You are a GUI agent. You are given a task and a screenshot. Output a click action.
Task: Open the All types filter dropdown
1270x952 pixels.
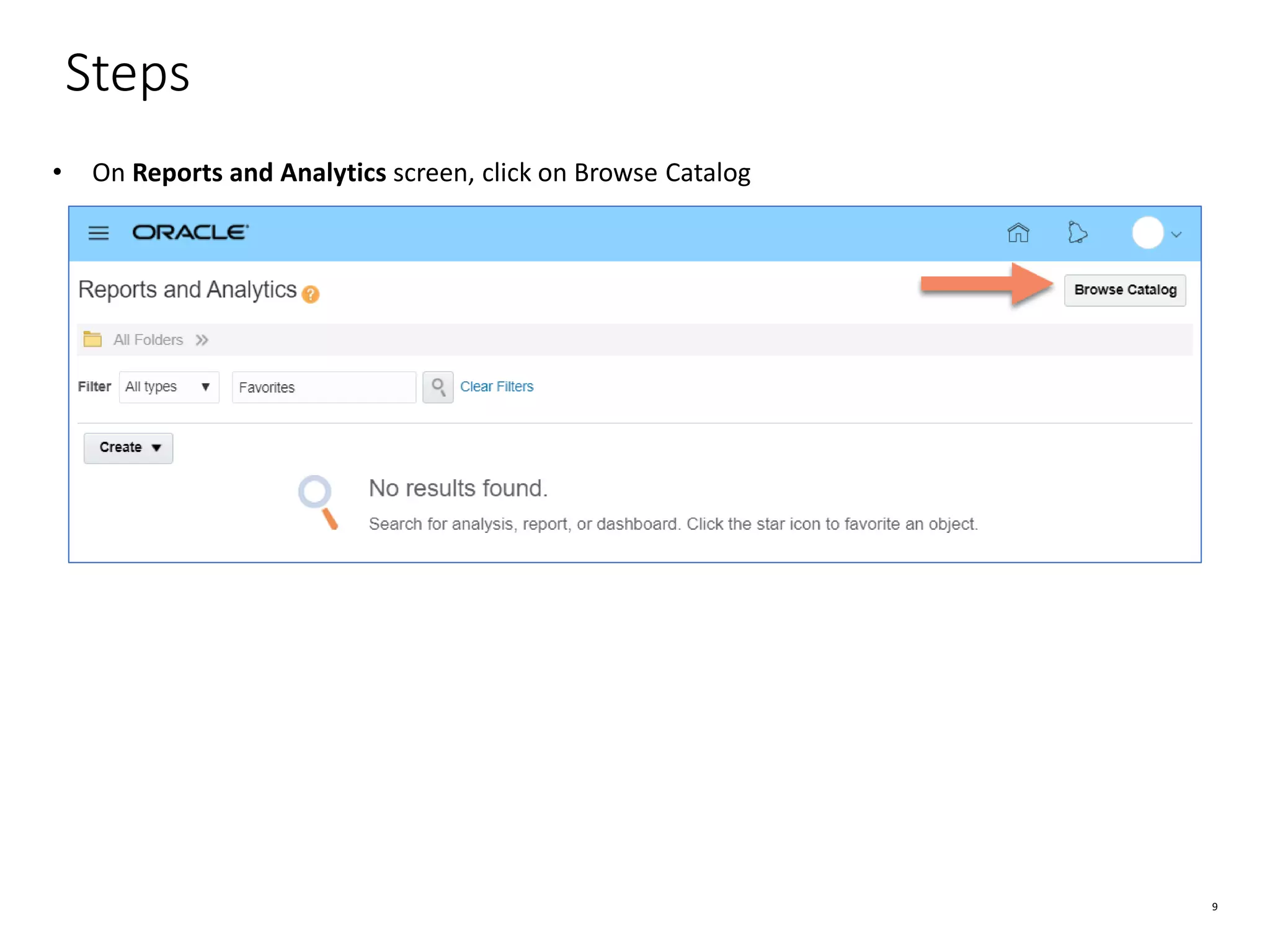[x=169, y=387]
